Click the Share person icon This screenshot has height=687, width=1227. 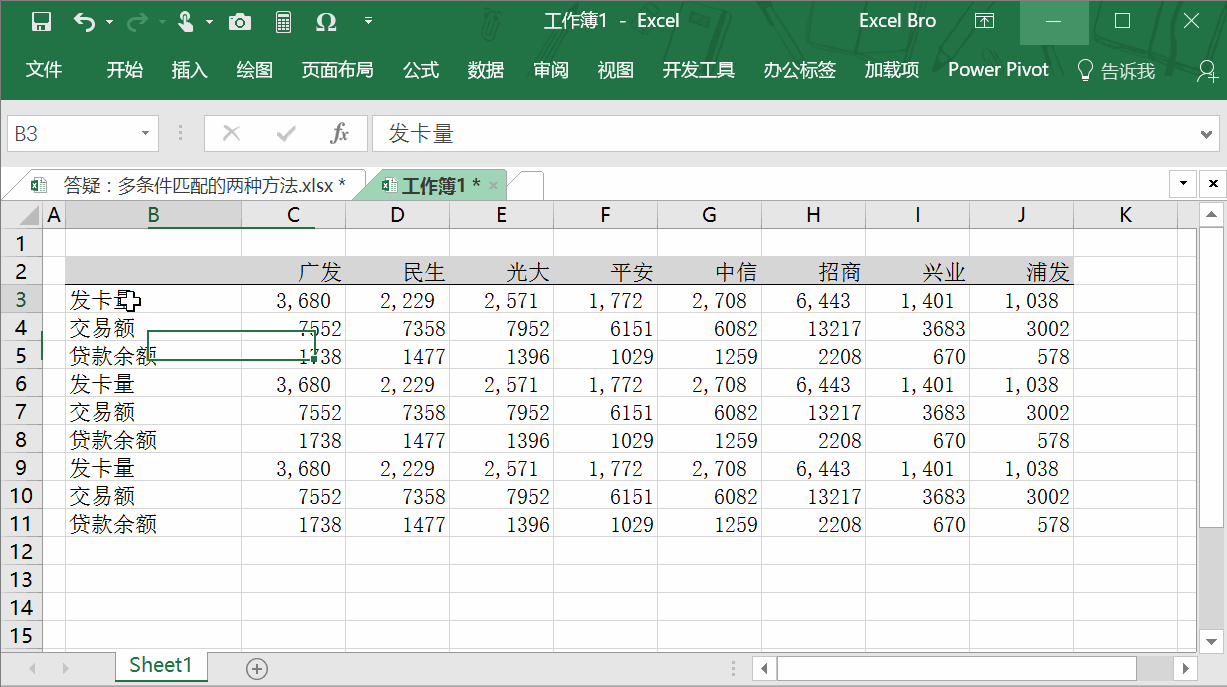1209,71
